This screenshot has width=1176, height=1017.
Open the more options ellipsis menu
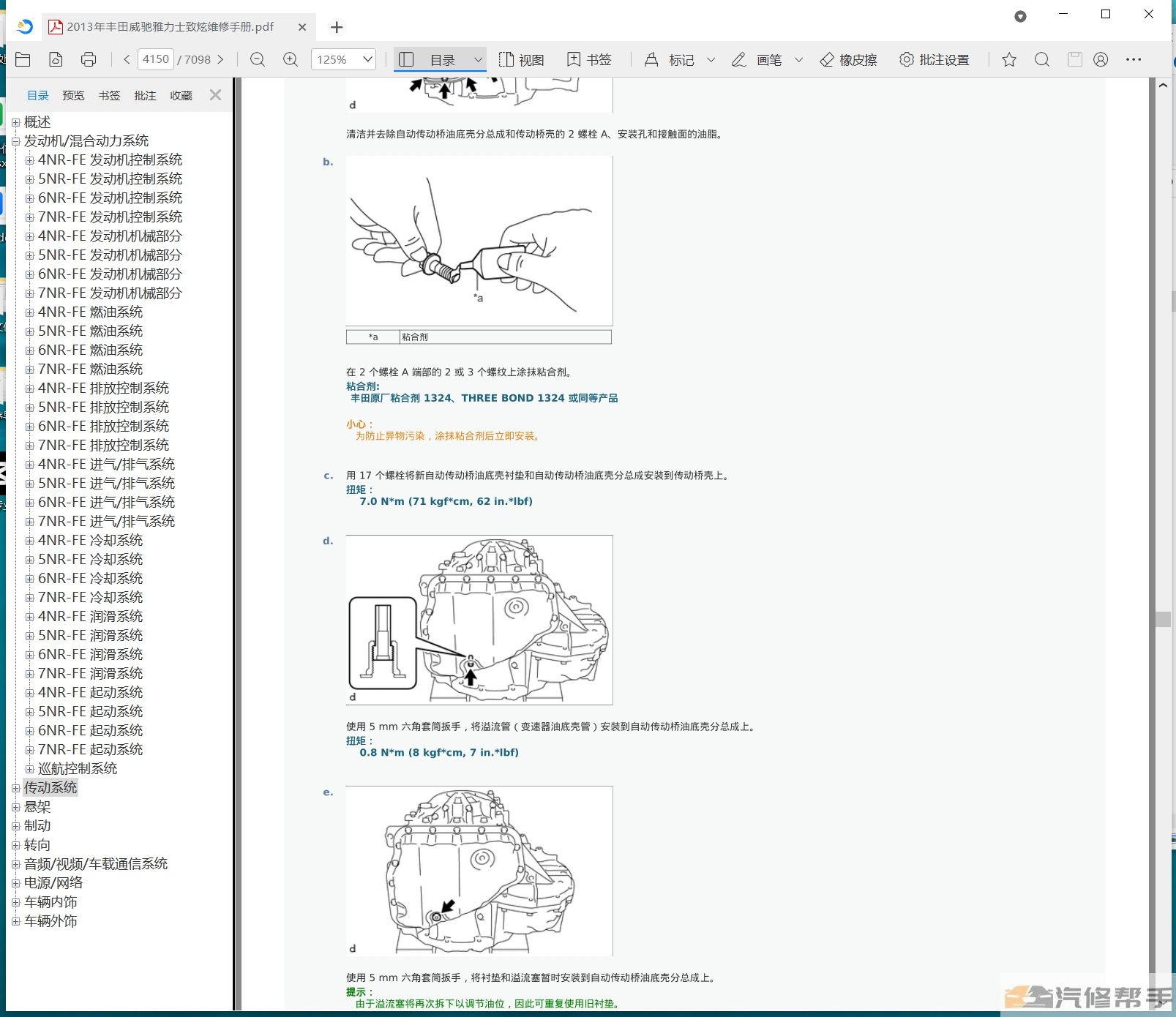click(1134, 60)
